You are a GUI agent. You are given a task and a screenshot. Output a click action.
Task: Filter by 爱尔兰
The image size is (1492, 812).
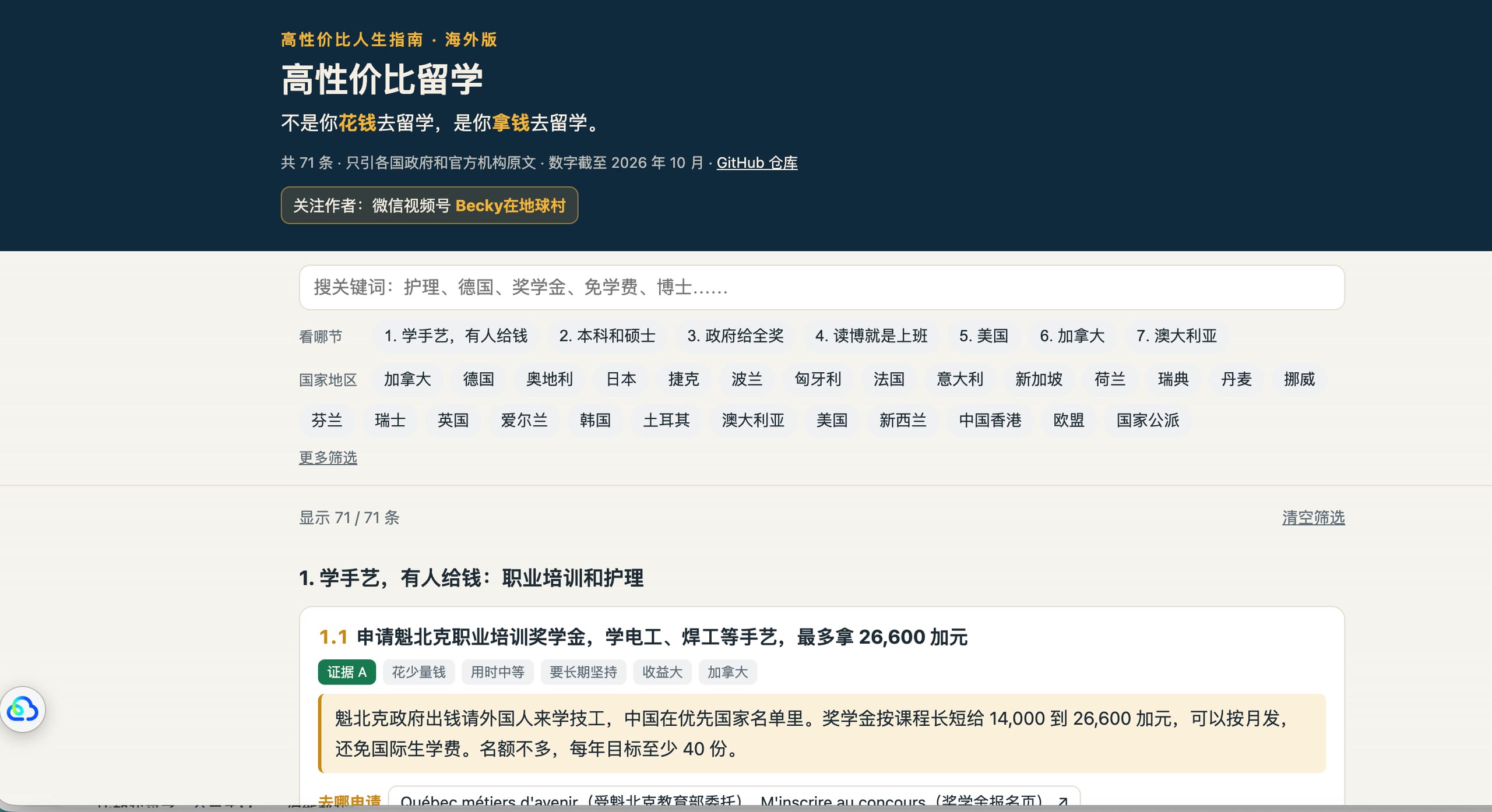pyautogui.click(x=525, y=420)
